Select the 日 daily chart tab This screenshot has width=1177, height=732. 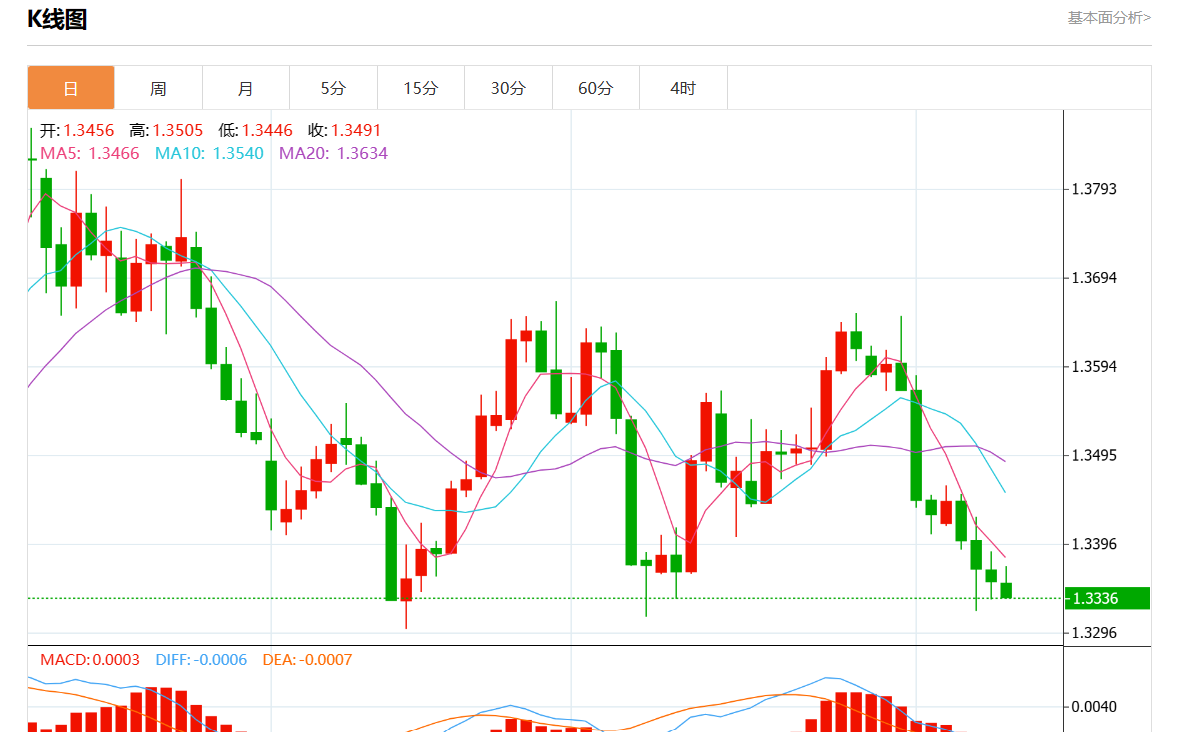[x=71, y=88]
